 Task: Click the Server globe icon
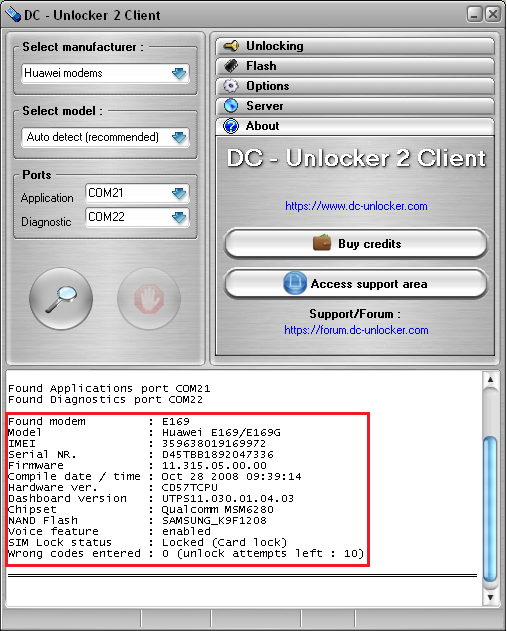[x=231, y=106]
